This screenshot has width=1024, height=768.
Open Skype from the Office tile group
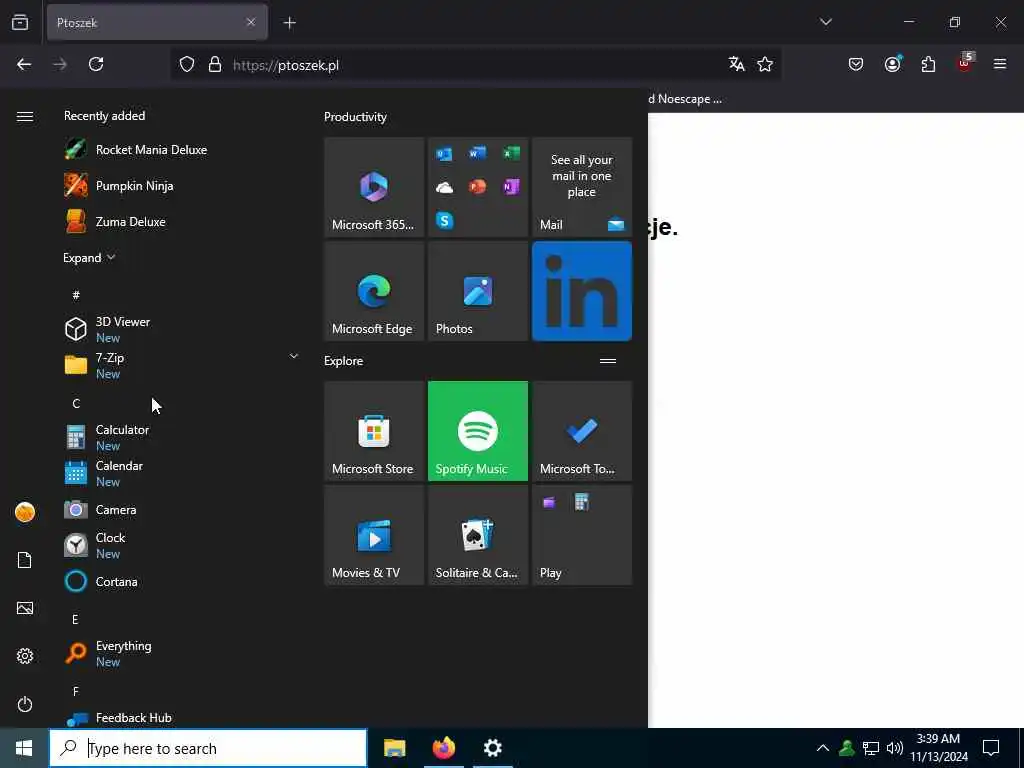coord(445,221)
